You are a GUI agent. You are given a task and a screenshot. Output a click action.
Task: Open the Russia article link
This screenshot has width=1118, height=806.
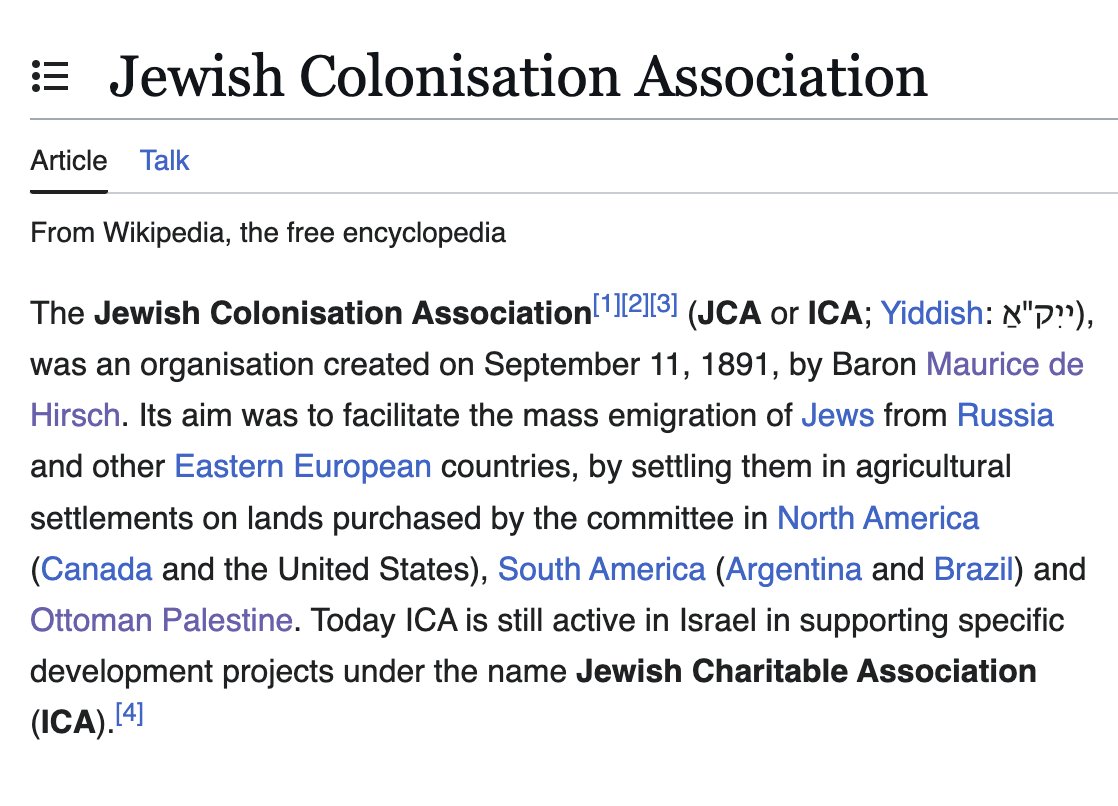(x=1005, y=415)
